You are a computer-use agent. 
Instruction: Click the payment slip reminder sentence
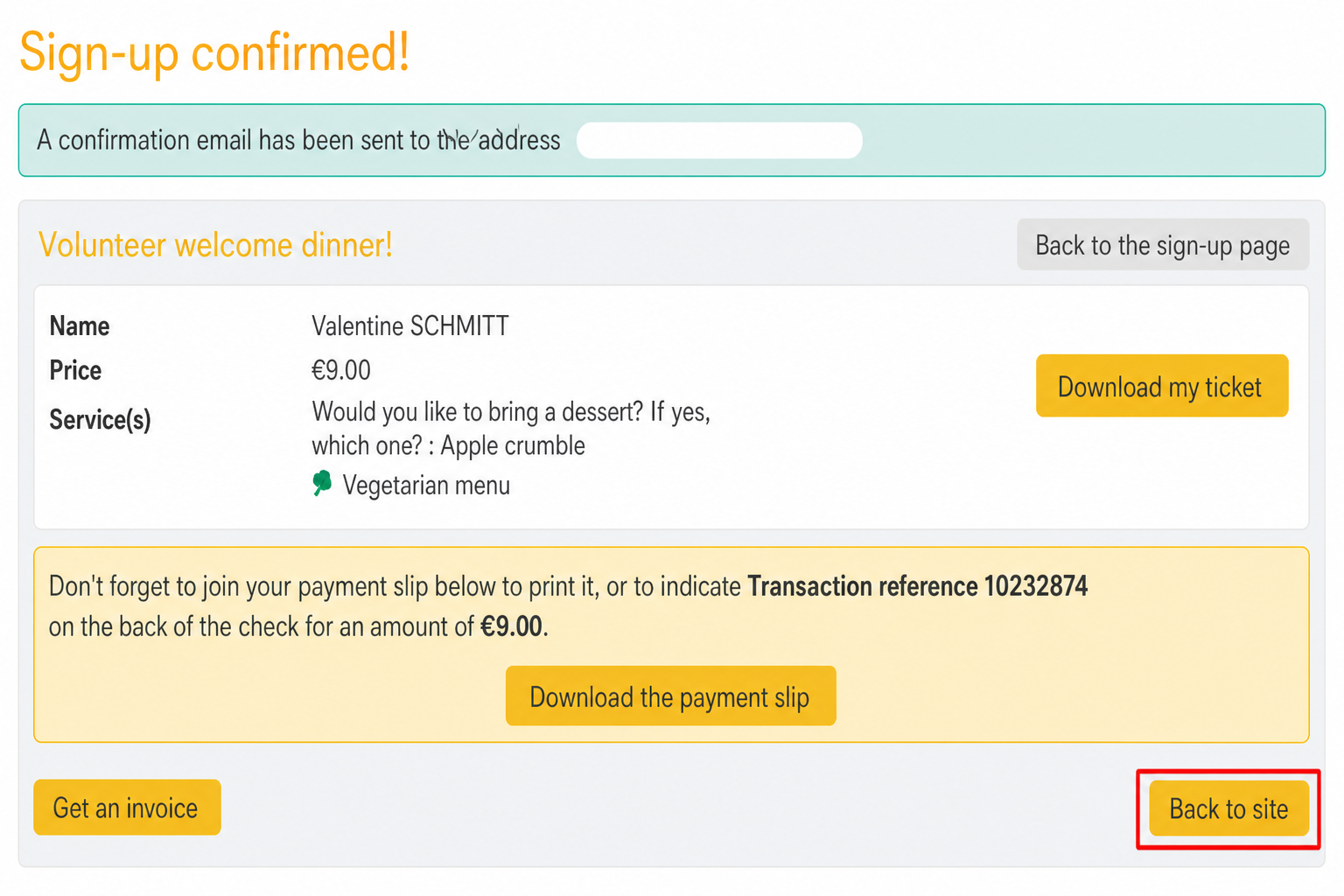(x=568, y=606)
